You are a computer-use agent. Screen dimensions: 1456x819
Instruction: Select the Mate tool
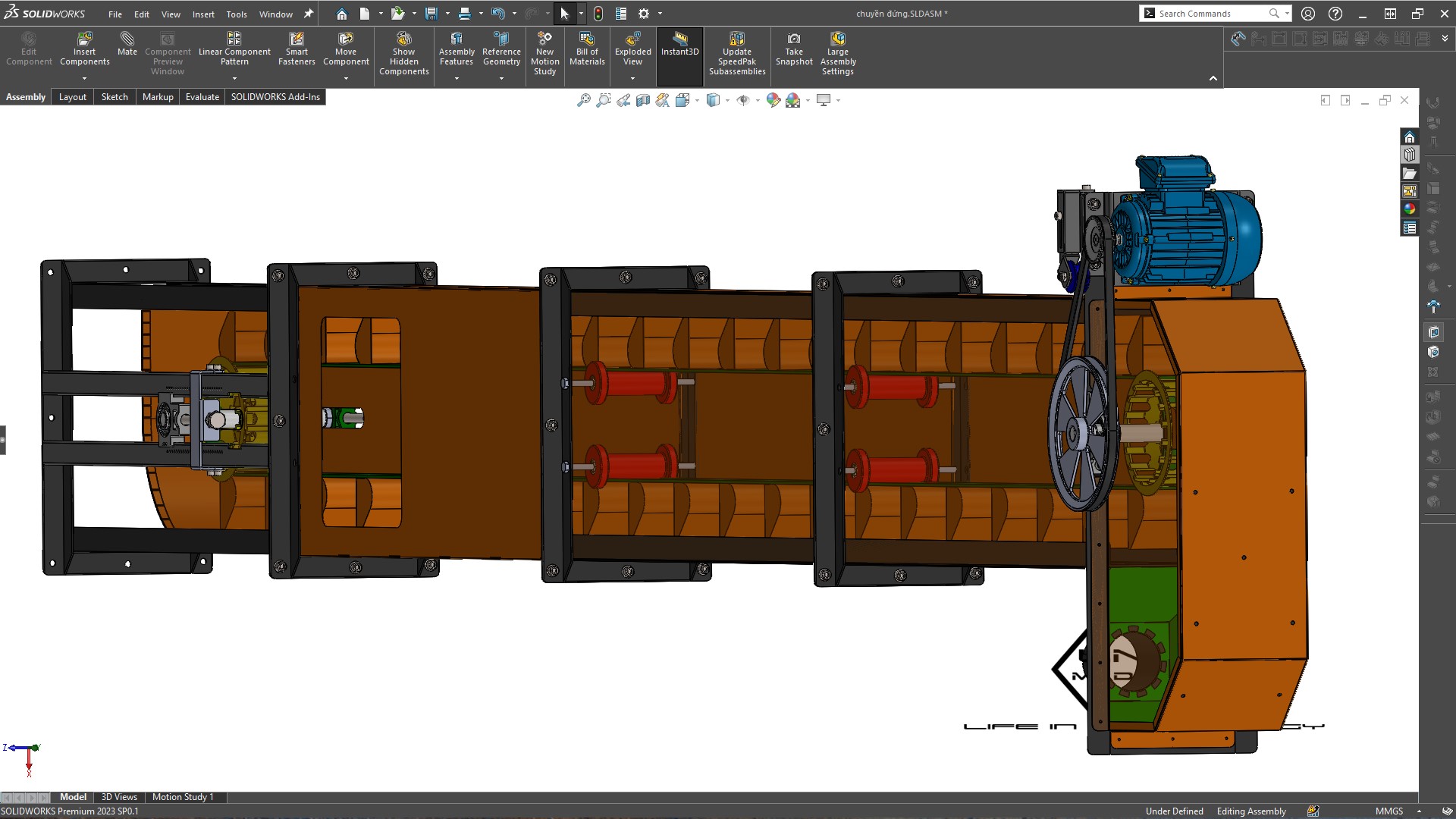coord(127,44)
